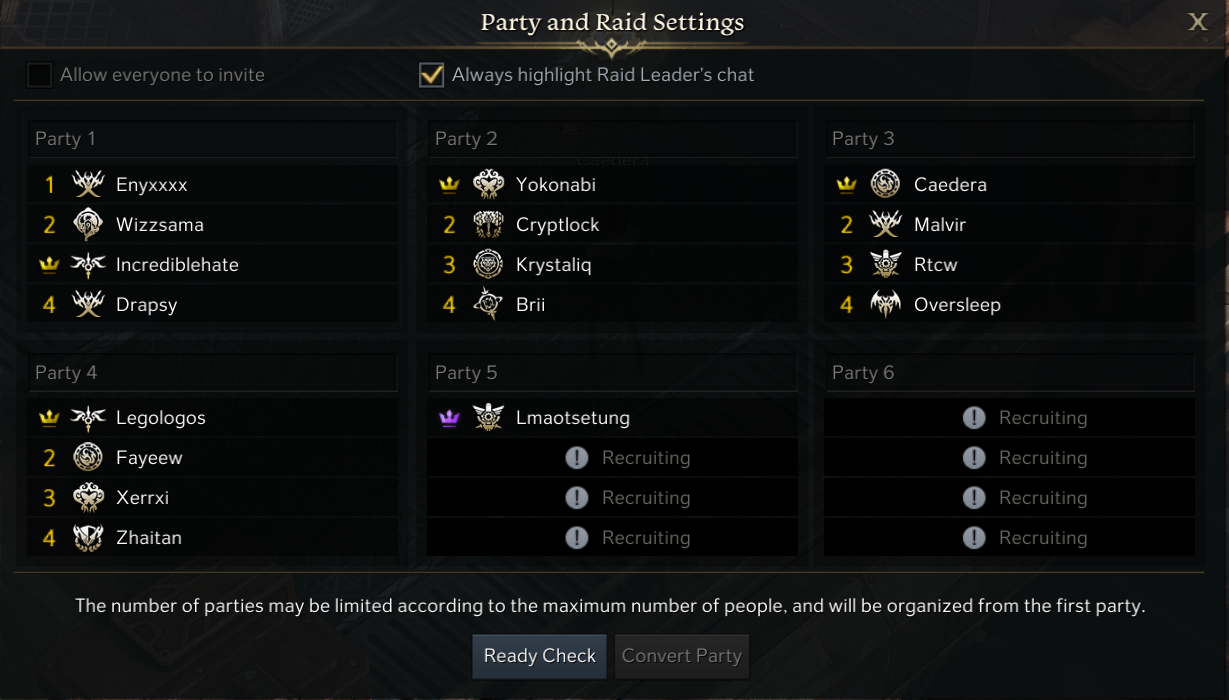Click the class icon beside Cryptlock
The height and width of the screenshot is (700, 1229).
(488, 225)
